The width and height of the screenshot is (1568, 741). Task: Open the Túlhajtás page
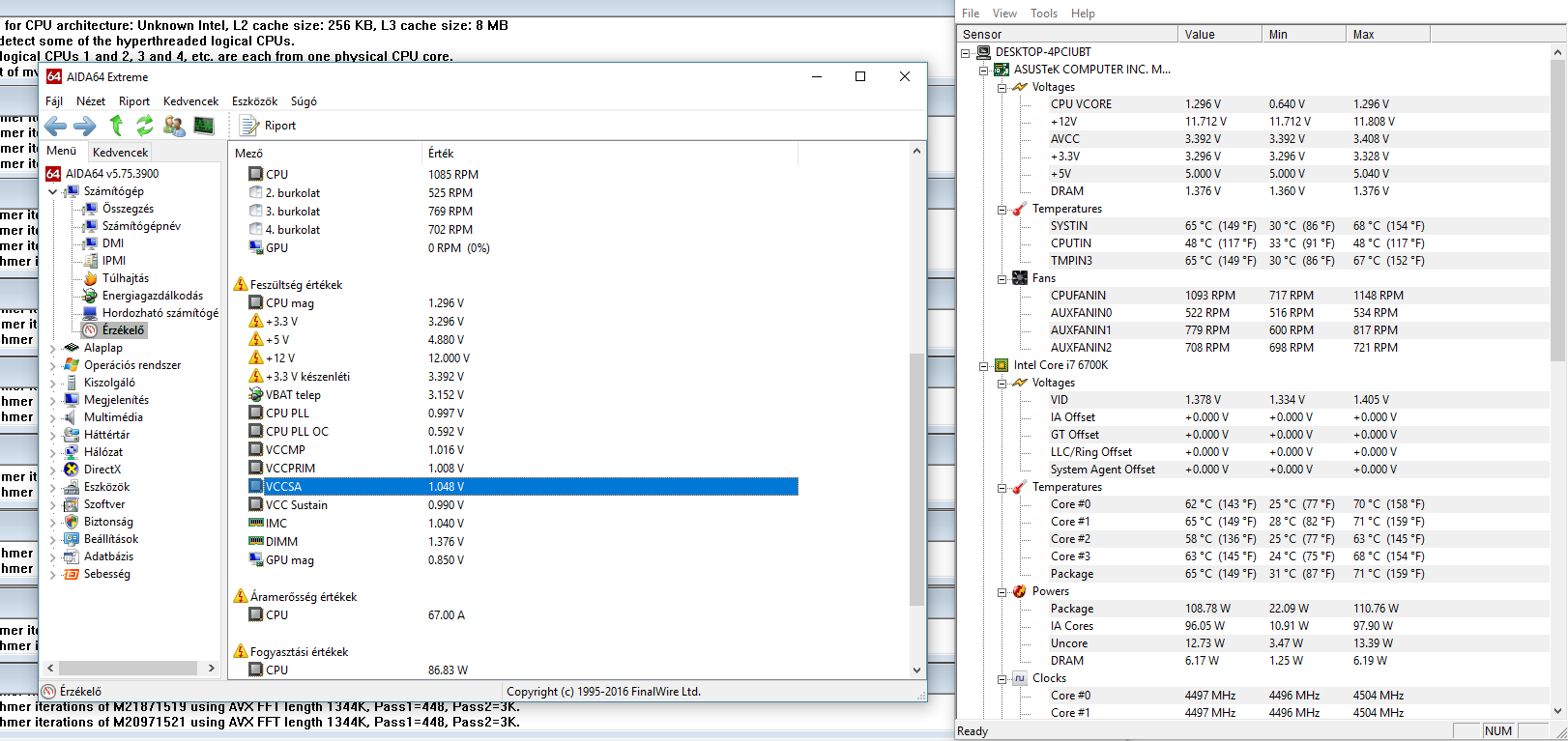(x=126, y=278)
